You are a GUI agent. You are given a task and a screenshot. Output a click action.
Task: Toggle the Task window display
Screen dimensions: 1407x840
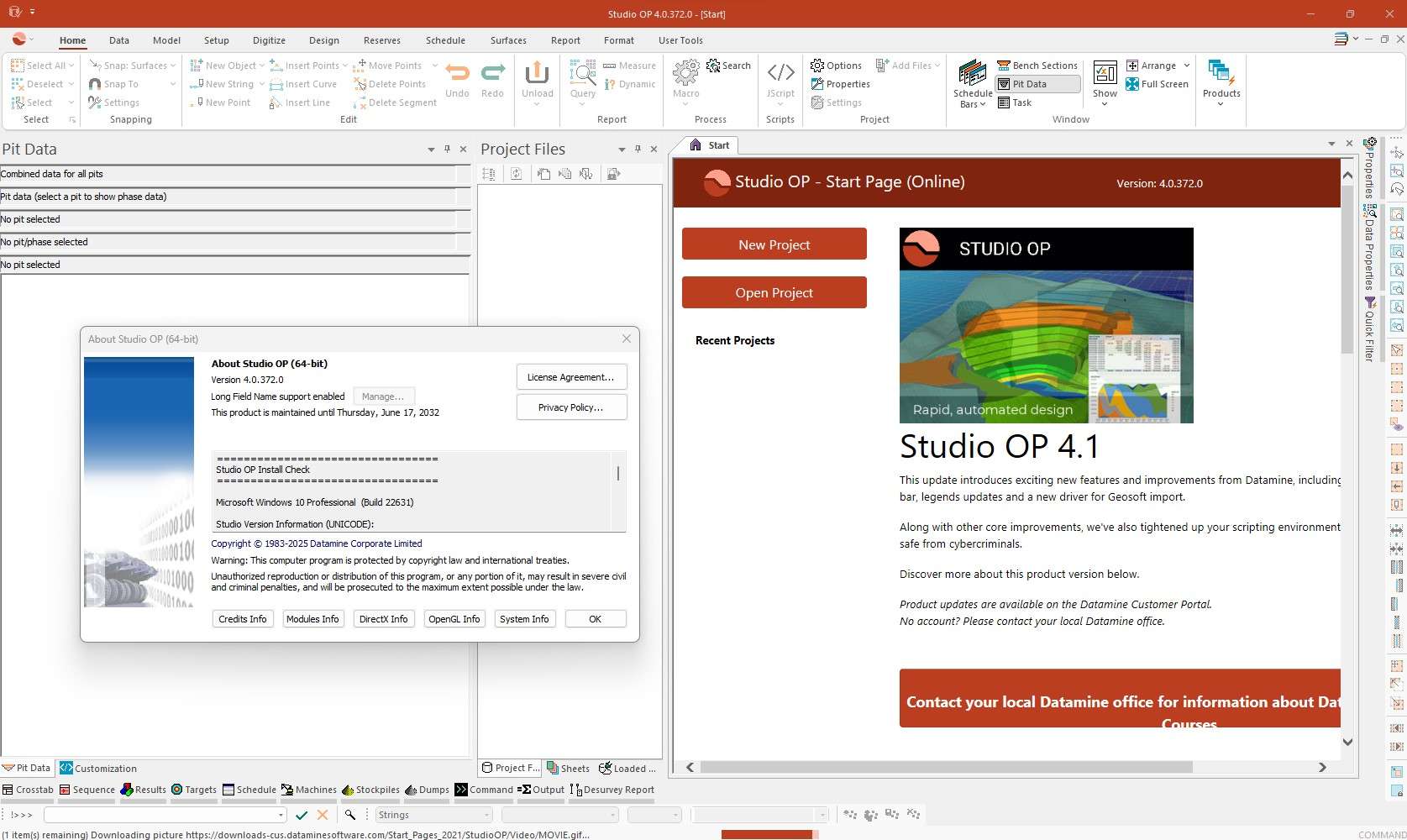pyautogui.click(x=1015, y=102)
